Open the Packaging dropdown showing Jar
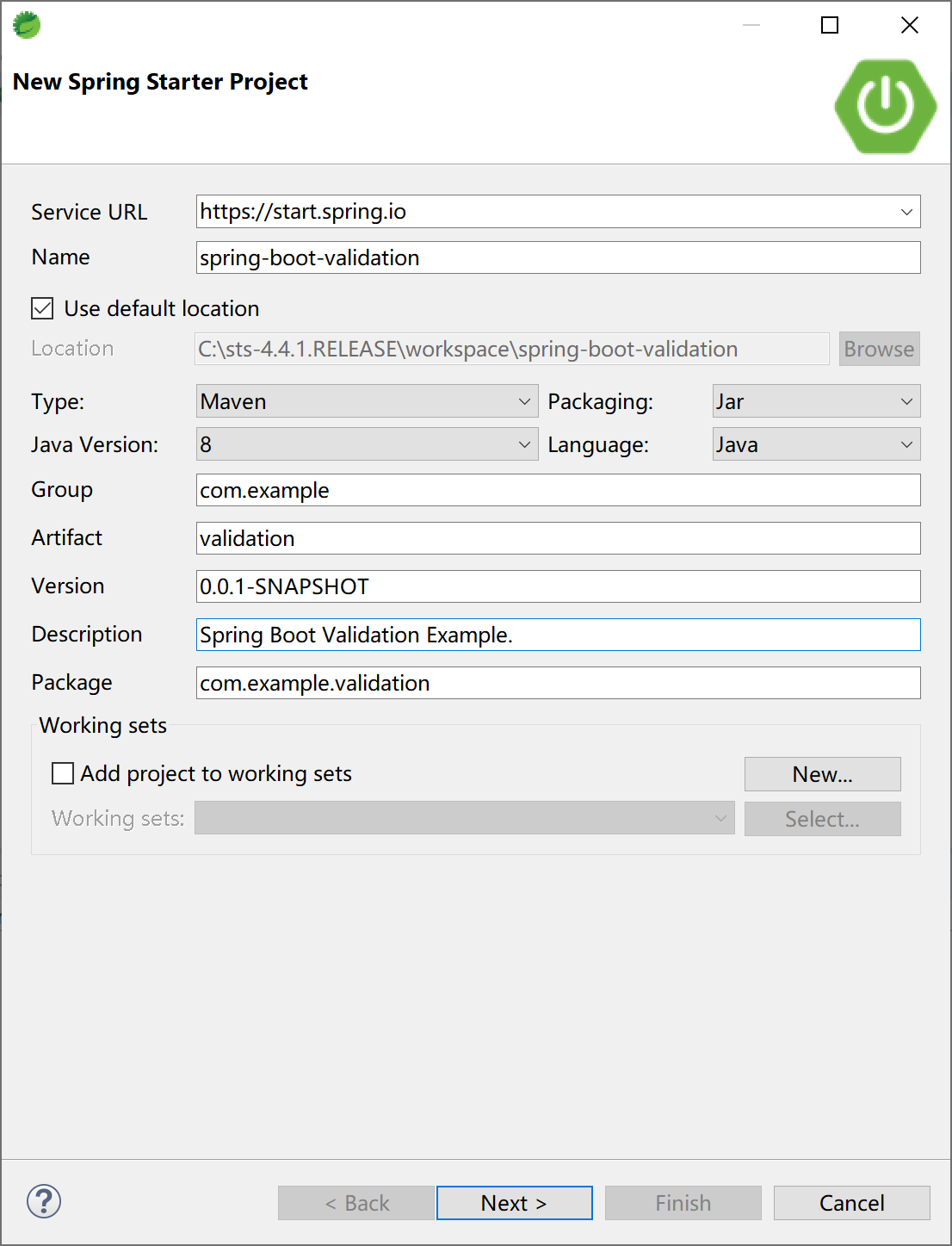The width and height of the screenshot is (952, 1246). tap(816, 401)
